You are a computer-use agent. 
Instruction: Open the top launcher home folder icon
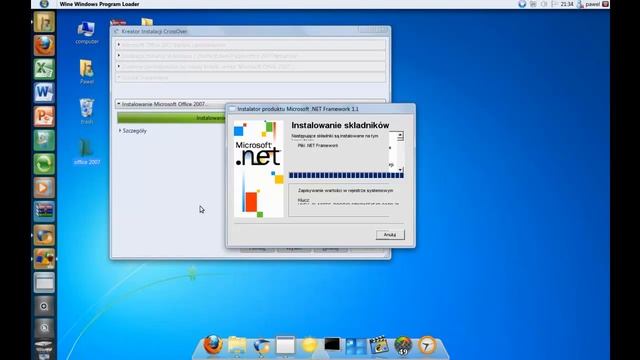[x=44, y=22]
